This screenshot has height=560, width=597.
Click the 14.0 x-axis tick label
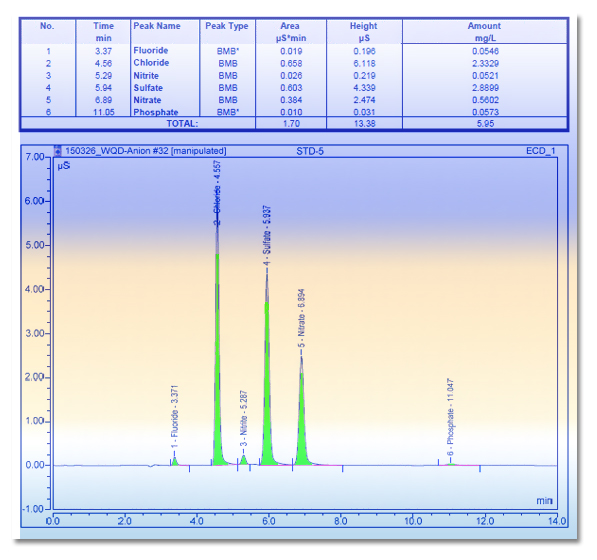pos(557,521)
